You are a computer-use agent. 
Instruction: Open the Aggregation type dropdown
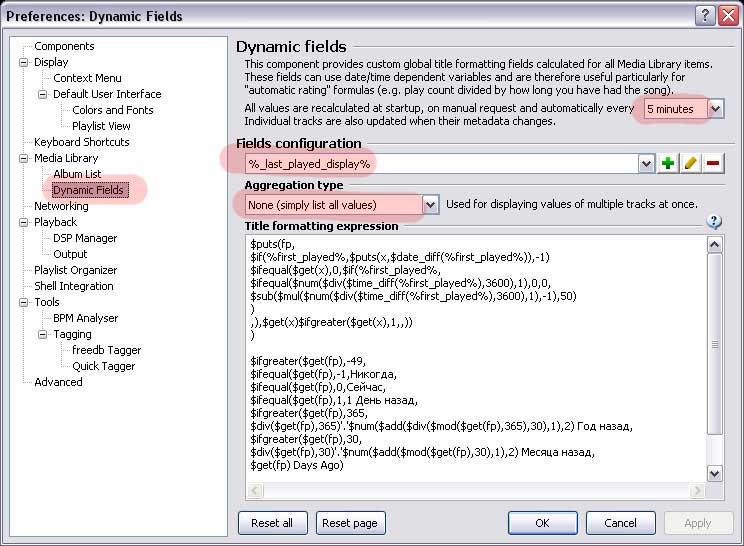pyautogui.click(x=430, y=204)
